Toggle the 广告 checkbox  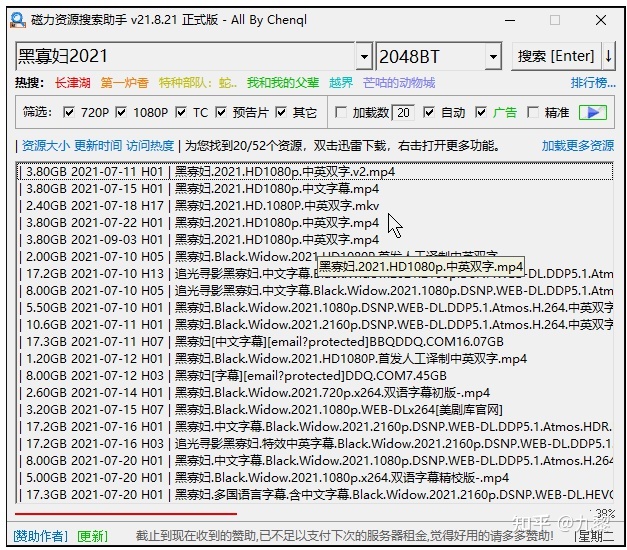coord(481,112)
